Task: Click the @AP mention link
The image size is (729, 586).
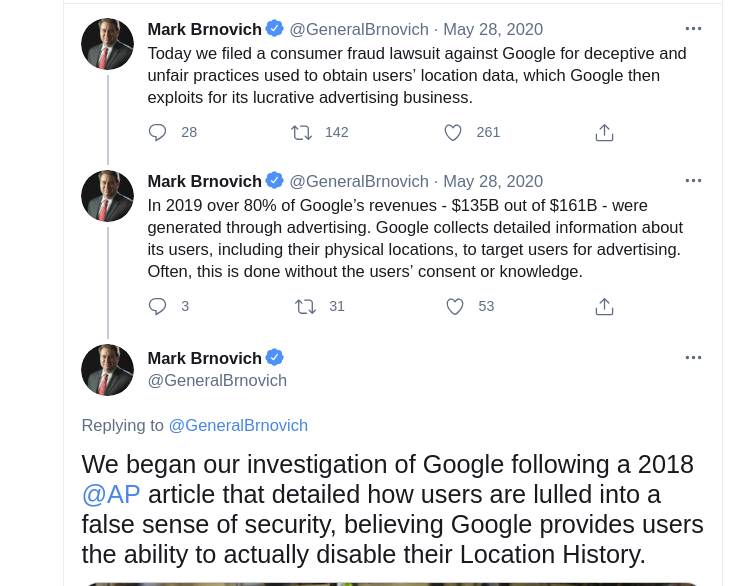Action: [x=110, y=494]
